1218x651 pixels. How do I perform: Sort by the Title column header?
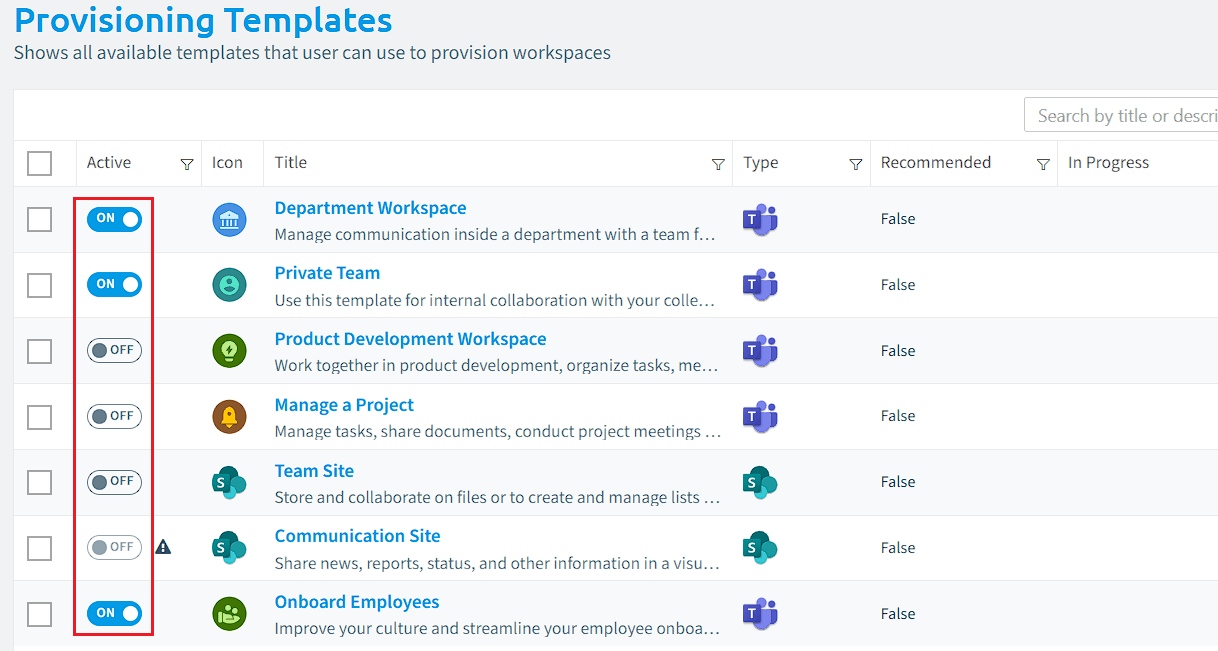click(291, 163)
